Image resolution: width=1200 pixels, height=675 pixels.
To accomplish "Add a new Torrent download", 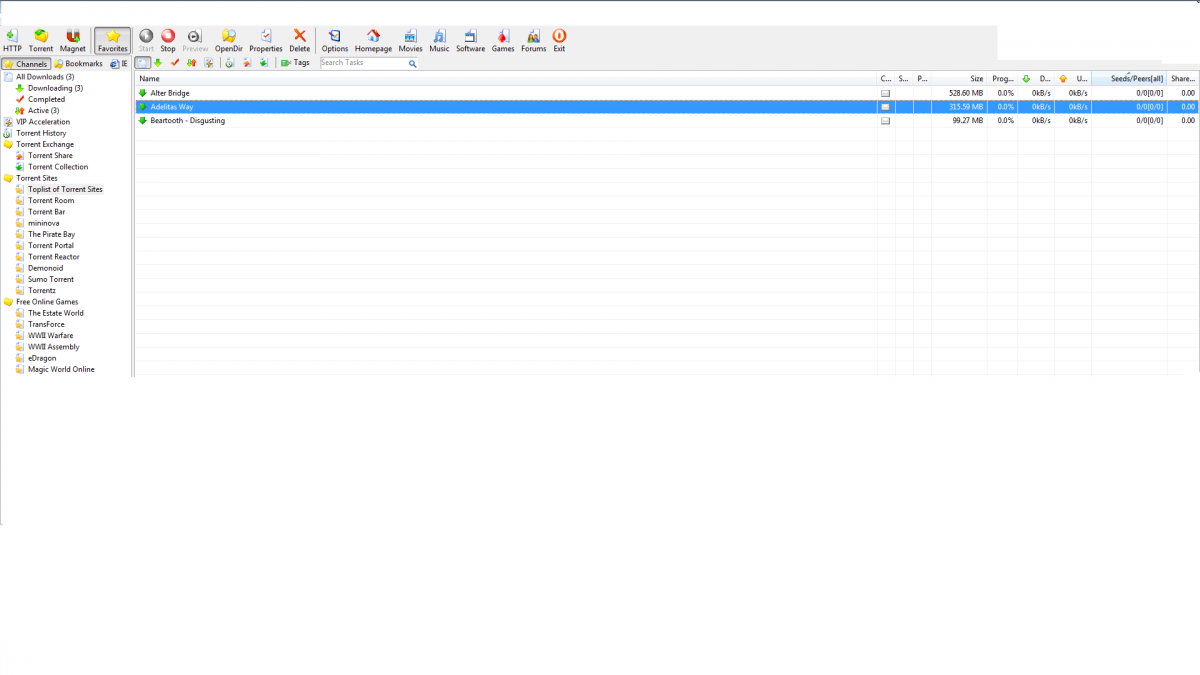I will pyautogui.click(x=41, y=40).
